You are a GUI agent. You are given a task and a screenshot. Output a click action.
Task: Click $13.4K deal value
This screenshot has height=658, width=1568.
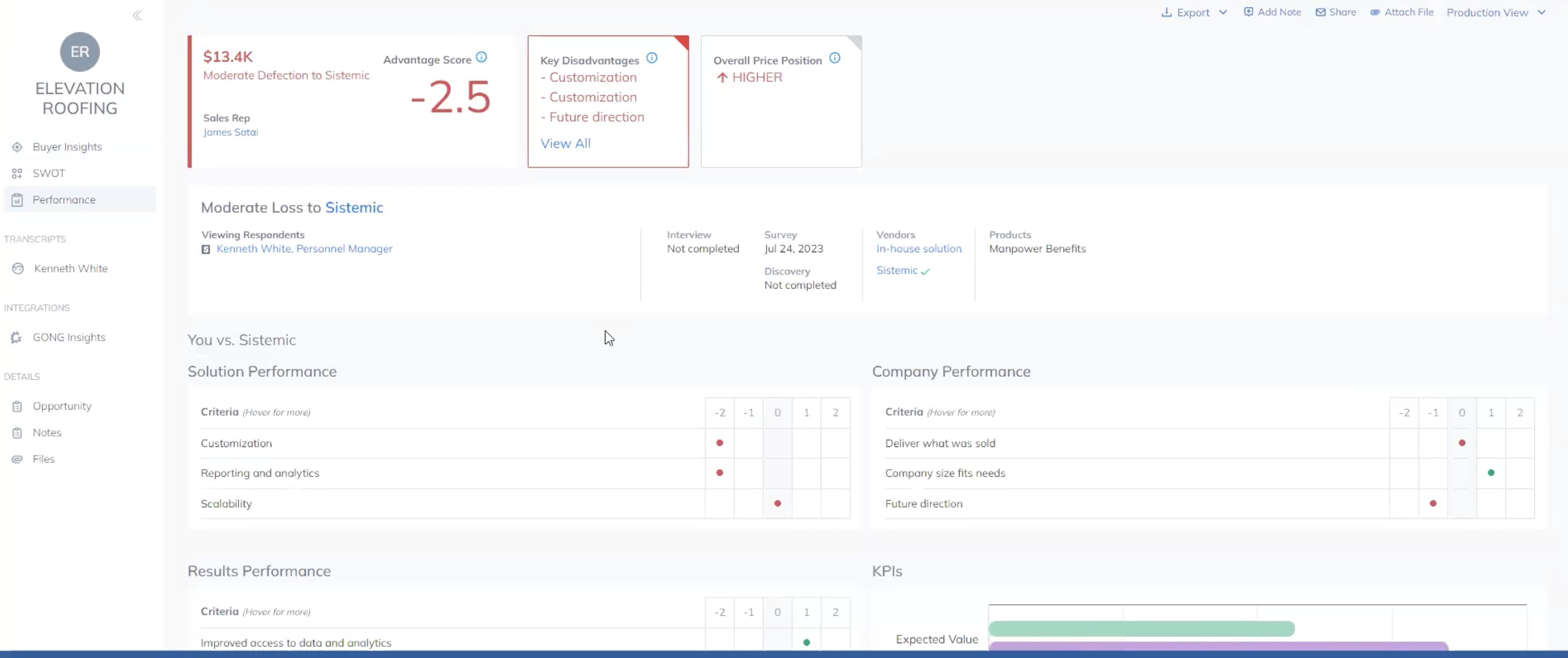click(x=228, y=57)
